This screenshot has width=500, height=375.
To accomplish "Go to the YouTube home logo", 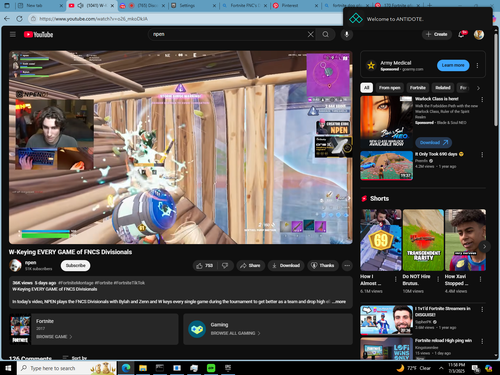I will point(38,34).
